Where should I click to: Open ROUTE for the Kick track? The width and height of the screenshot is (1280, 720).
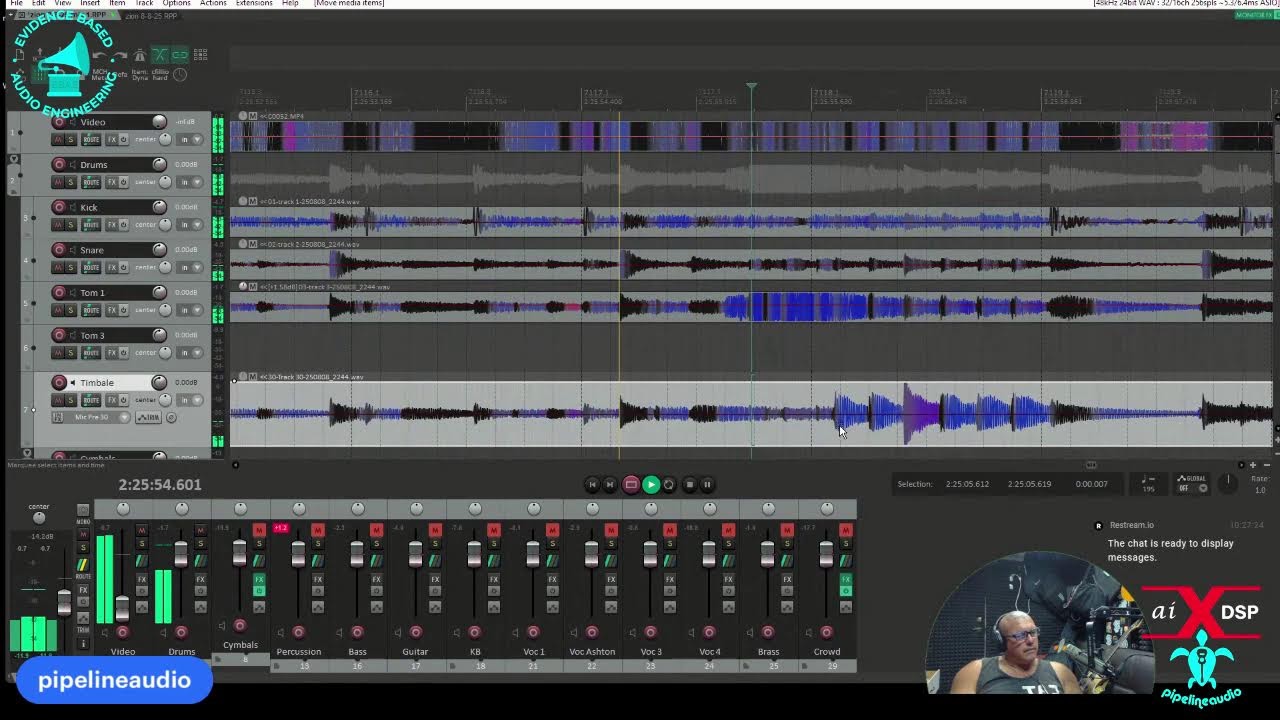91,224
